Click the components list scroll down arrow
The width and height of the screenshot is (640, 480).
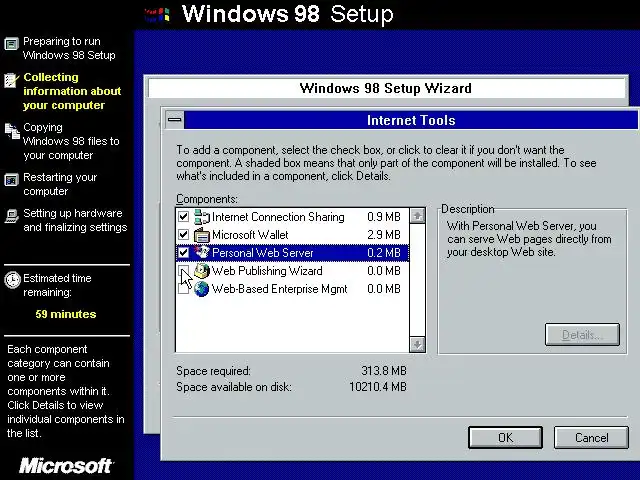tap(417, 344)
